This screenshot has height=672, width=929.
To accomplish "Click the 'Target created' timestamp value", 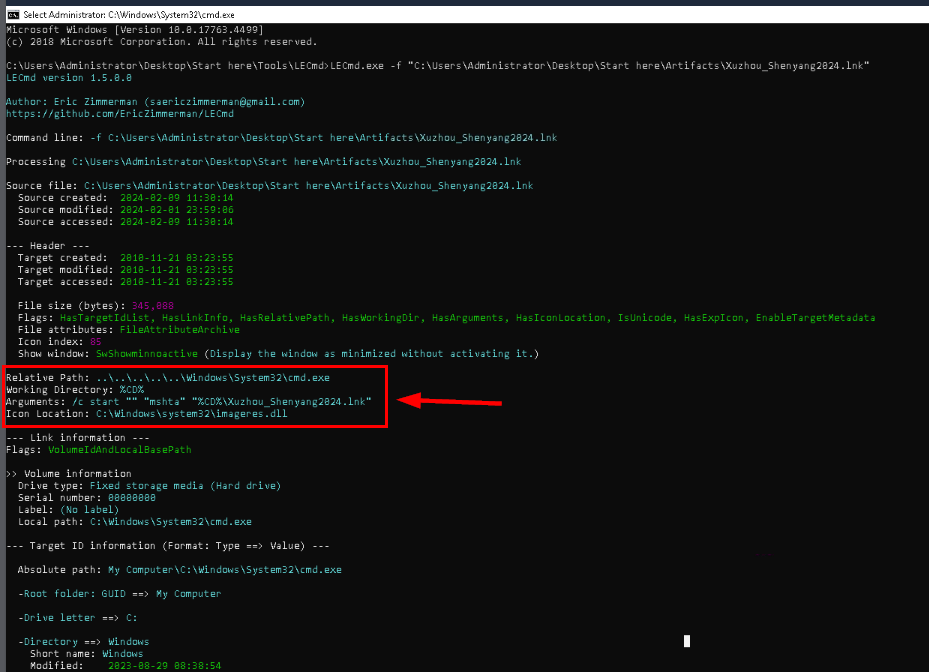I will 177,258.
